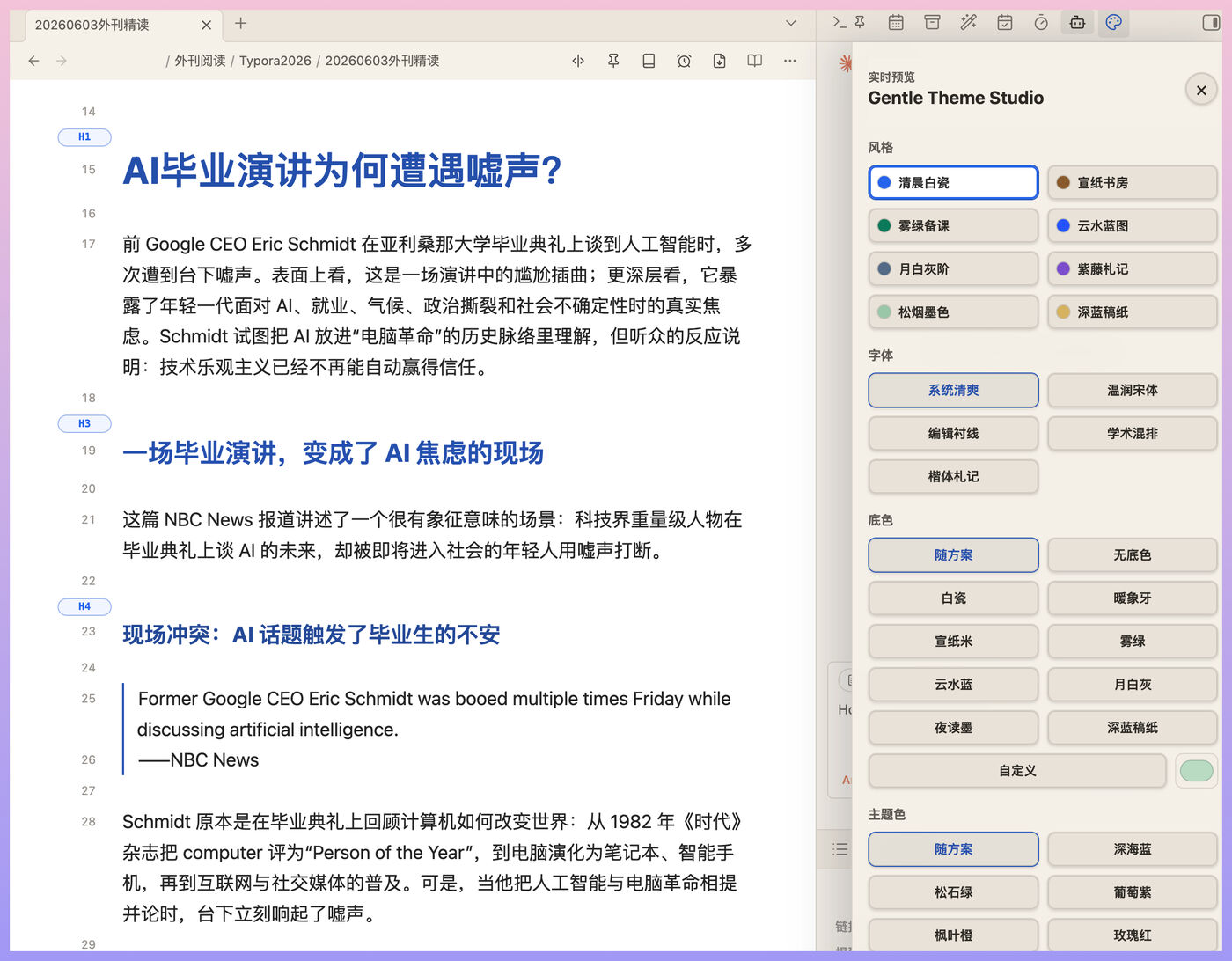Select the 紫藤札记 style
Viewport: 1232px width, 961px height.
[x=1133, y=269]
